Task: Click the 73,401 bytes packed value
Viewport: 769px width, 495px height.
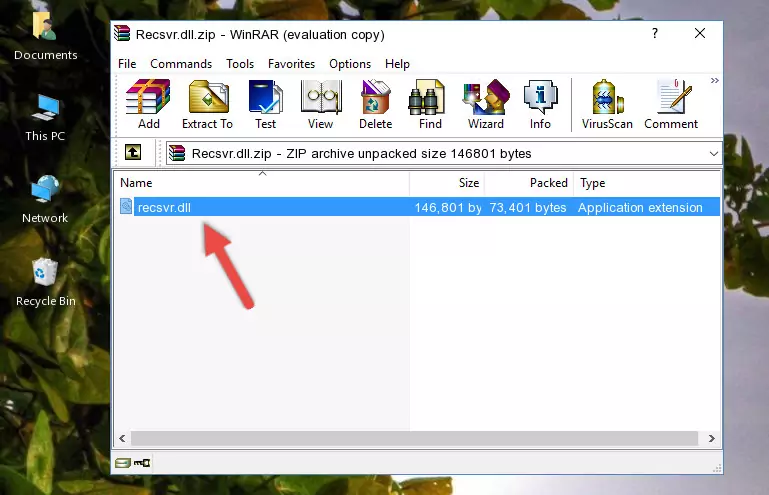Action: coord(528,208)
